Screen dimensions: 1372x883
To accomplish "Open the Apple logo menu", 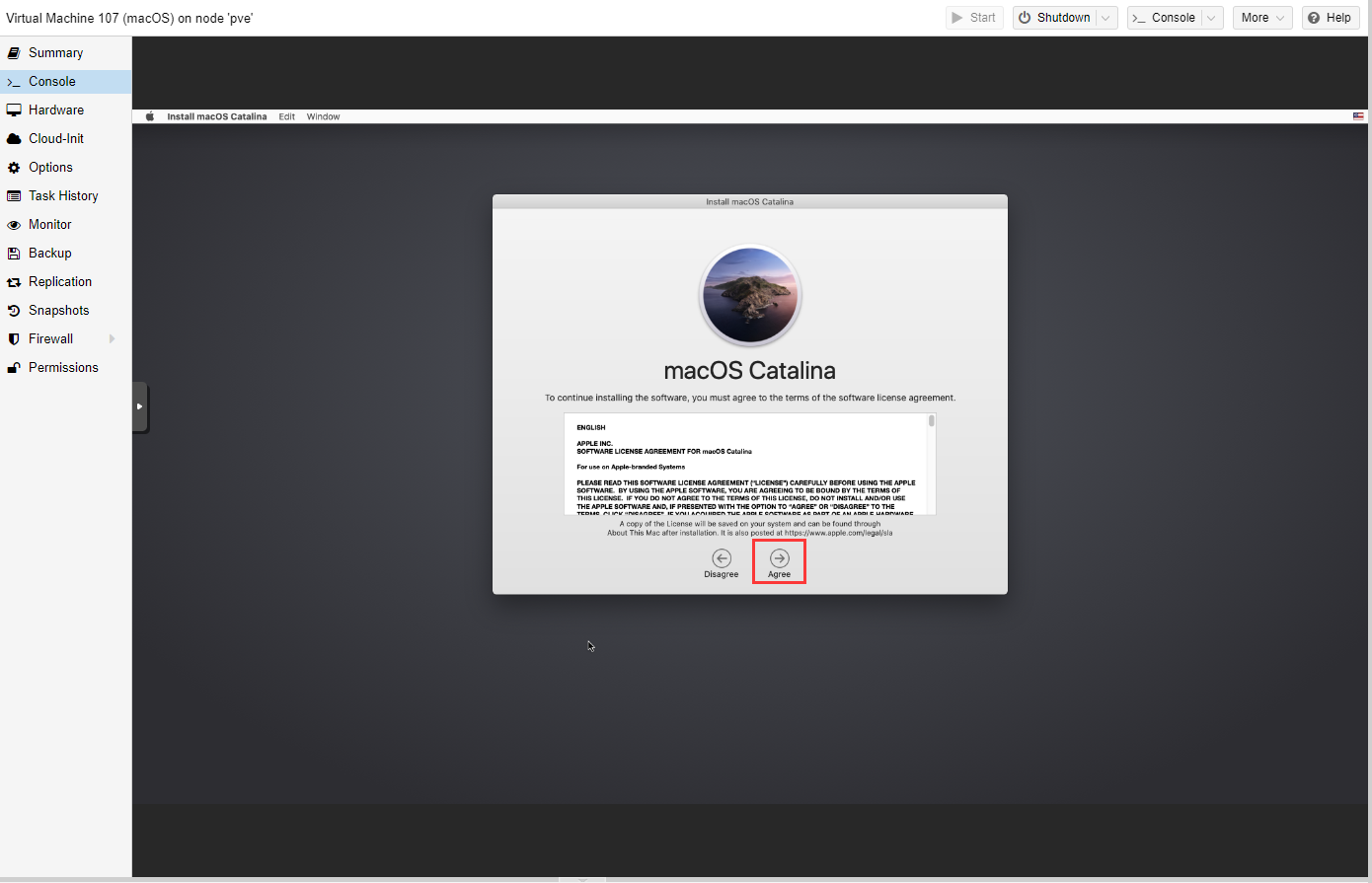I will 150,116.
